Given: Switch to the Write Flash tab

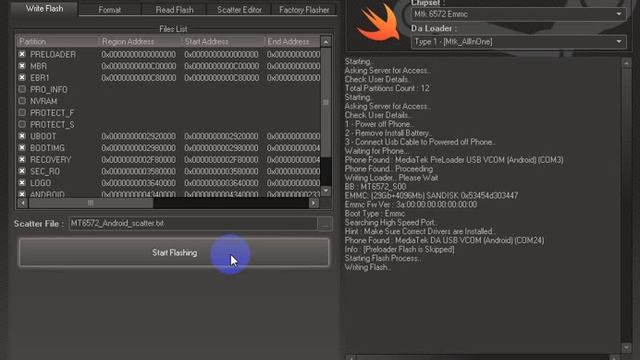Looking at the screenshot, I should [x=44, y=9].
